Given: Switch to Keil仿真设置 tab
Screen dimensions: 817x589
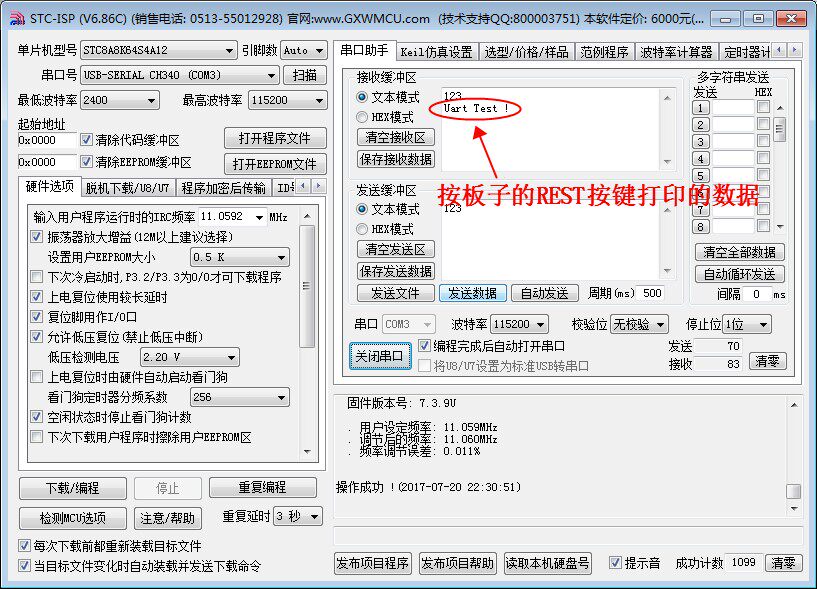Looking at the screenshot, I should coord(436,52).
